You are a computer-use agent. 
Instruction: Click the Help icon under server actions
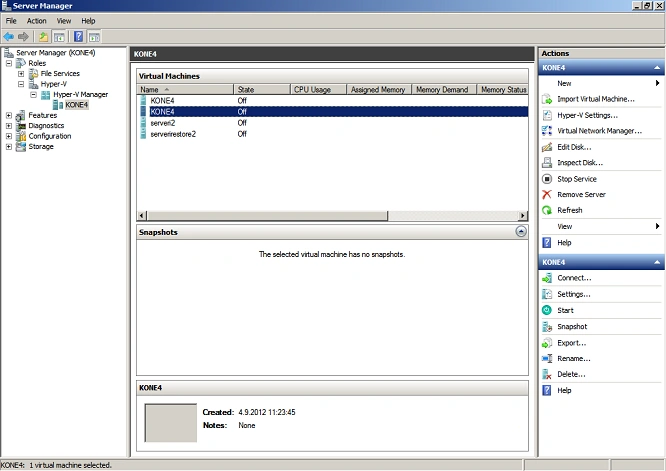(547, 243)
